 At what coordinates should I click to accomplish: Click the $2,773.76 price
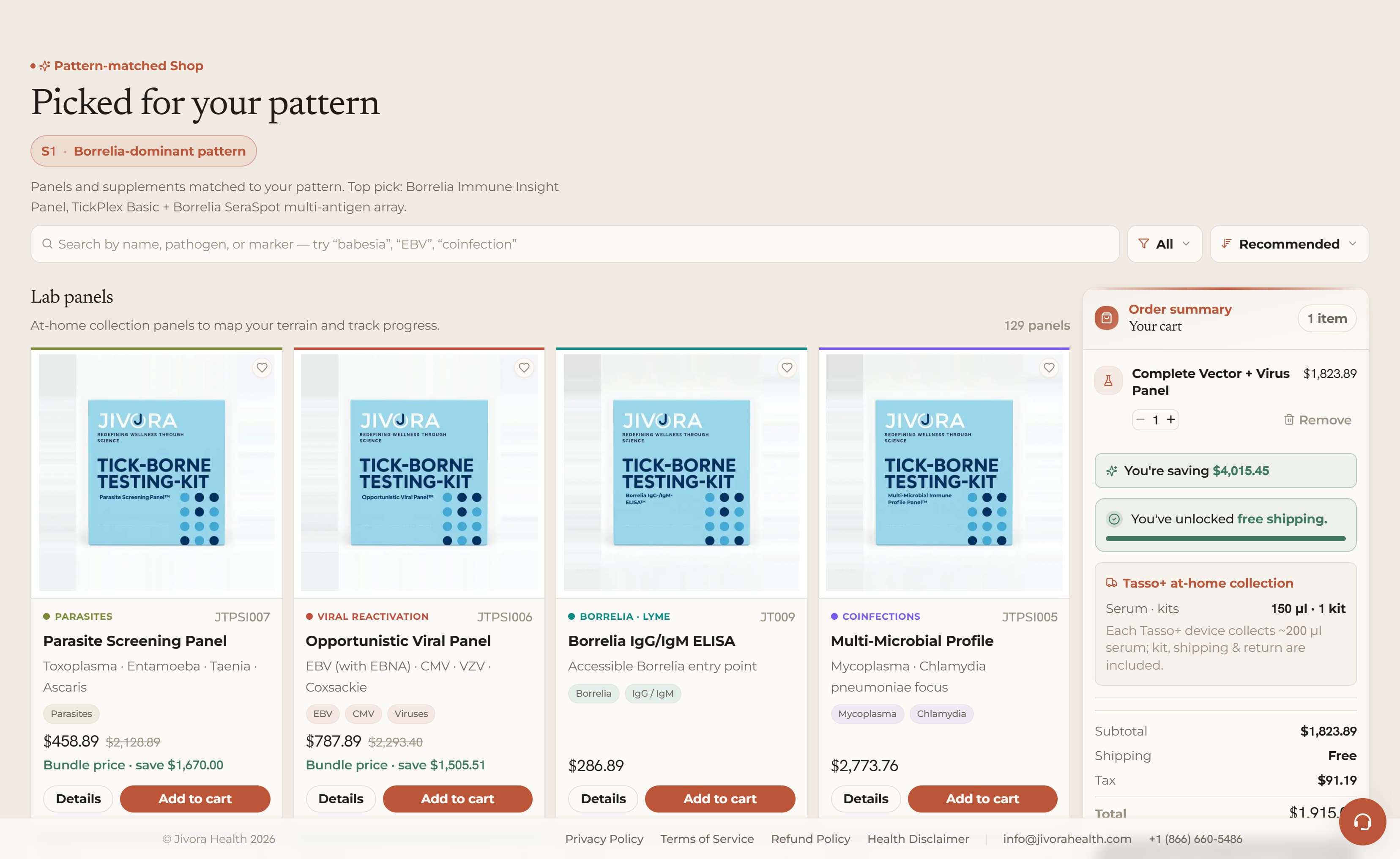point(864,766)
